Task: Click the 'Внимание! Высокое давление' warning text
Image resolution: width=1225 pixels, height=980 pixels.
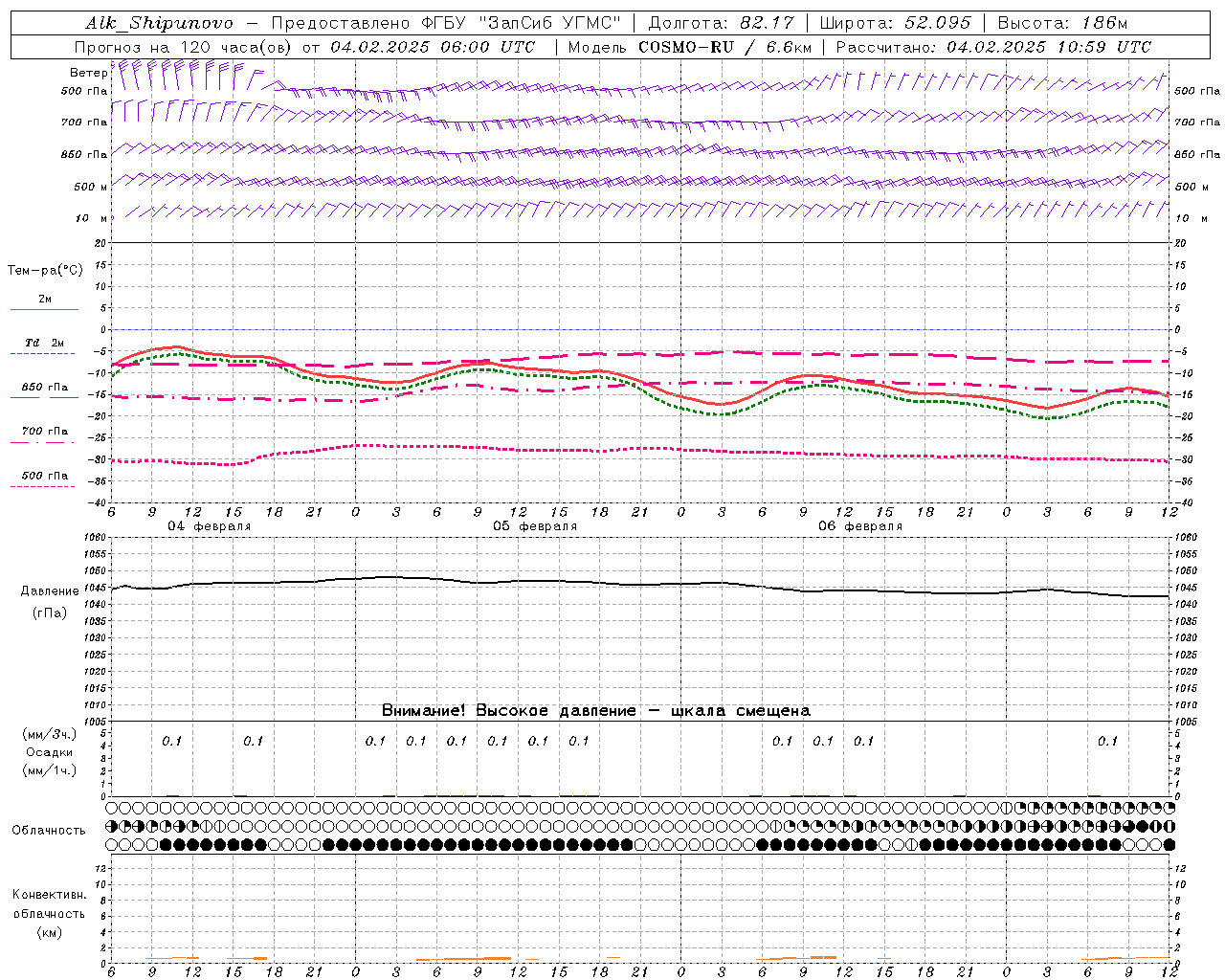Action: tap(508, 710)
